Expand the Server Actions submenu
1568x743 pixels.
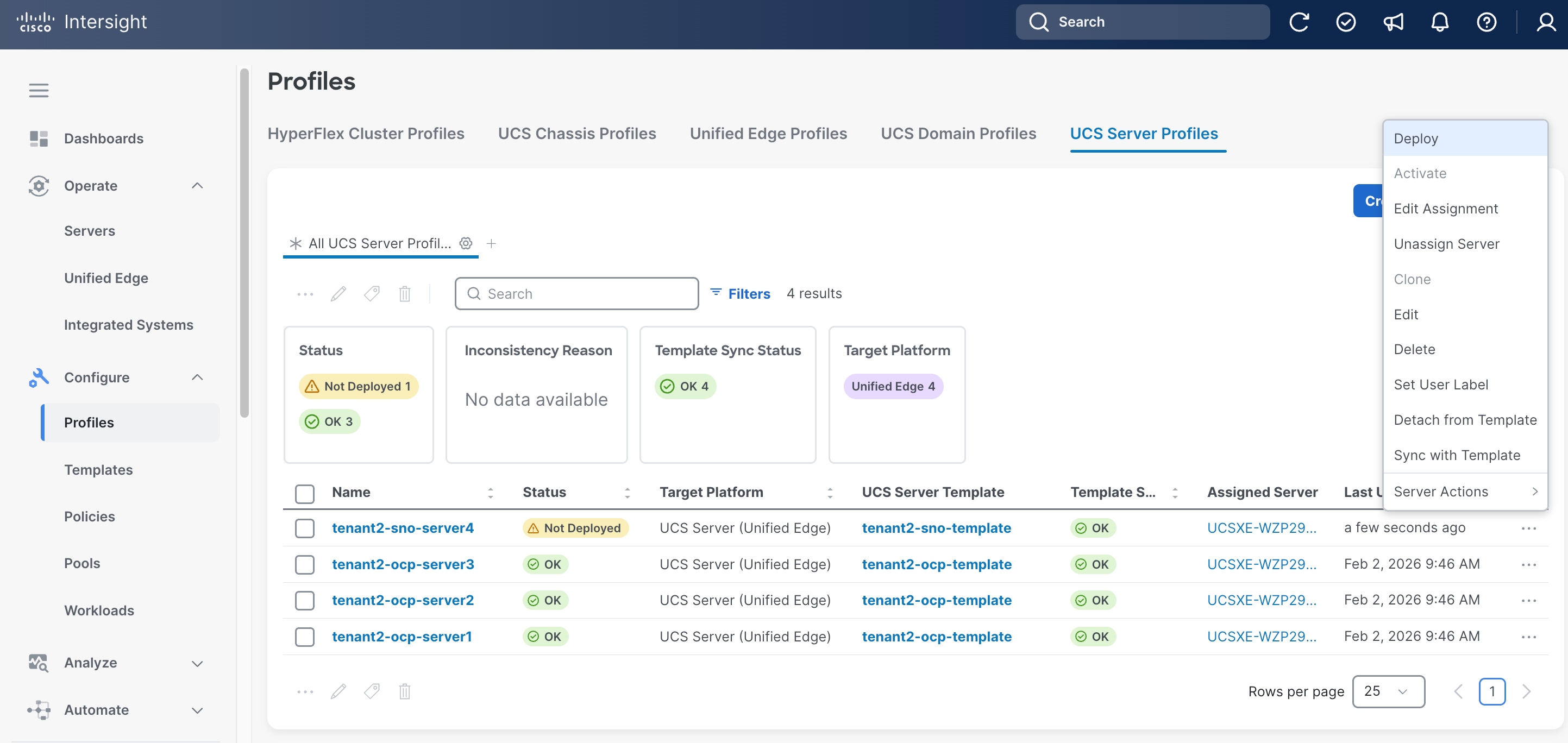[1465, 492]
